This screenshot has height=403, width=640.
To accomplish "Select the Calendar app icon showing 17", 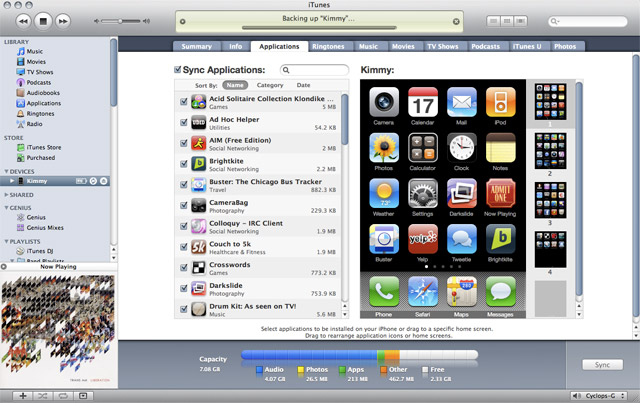I will (x=423, y=102).
